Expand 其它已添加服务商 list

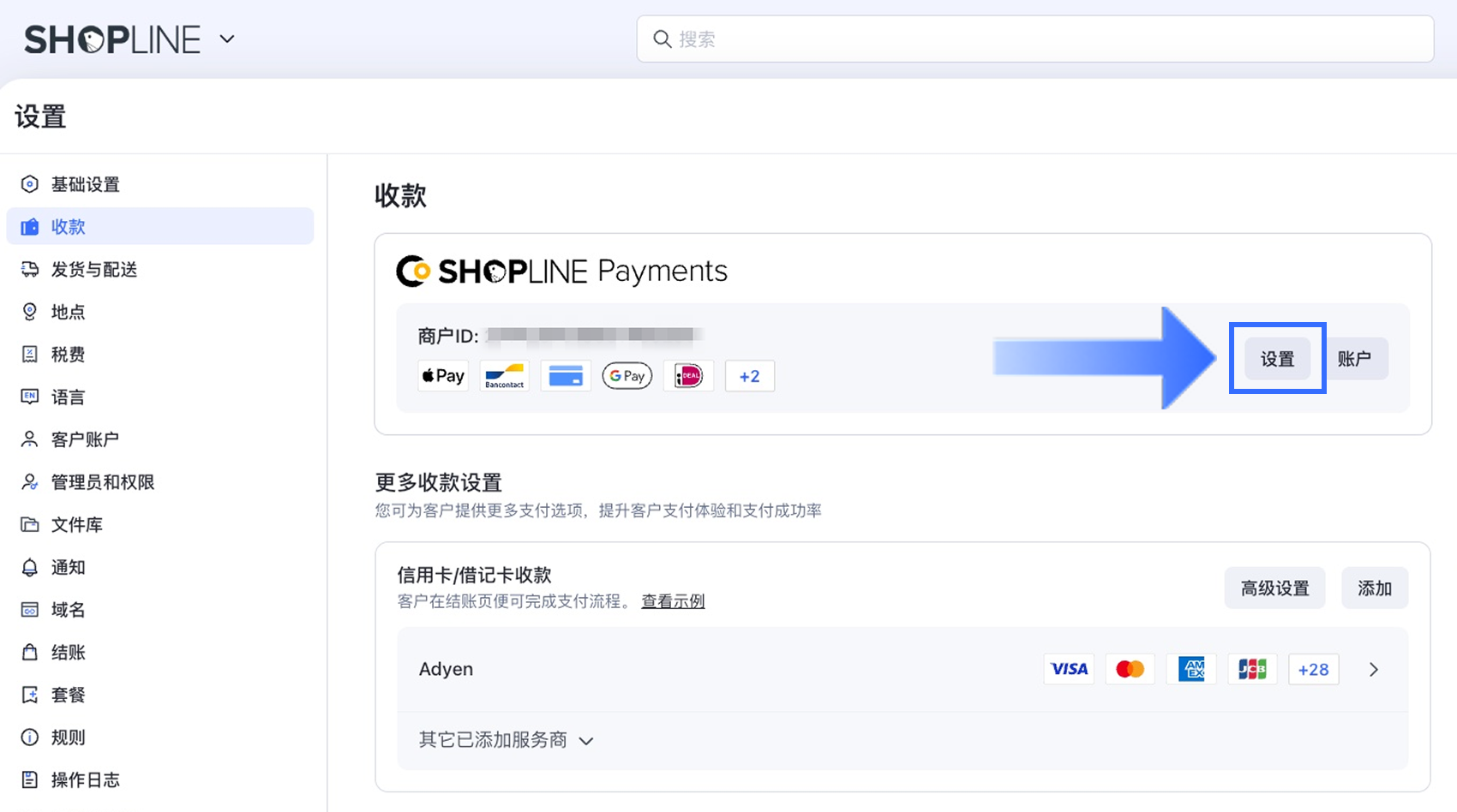click(x=507, y=740)
